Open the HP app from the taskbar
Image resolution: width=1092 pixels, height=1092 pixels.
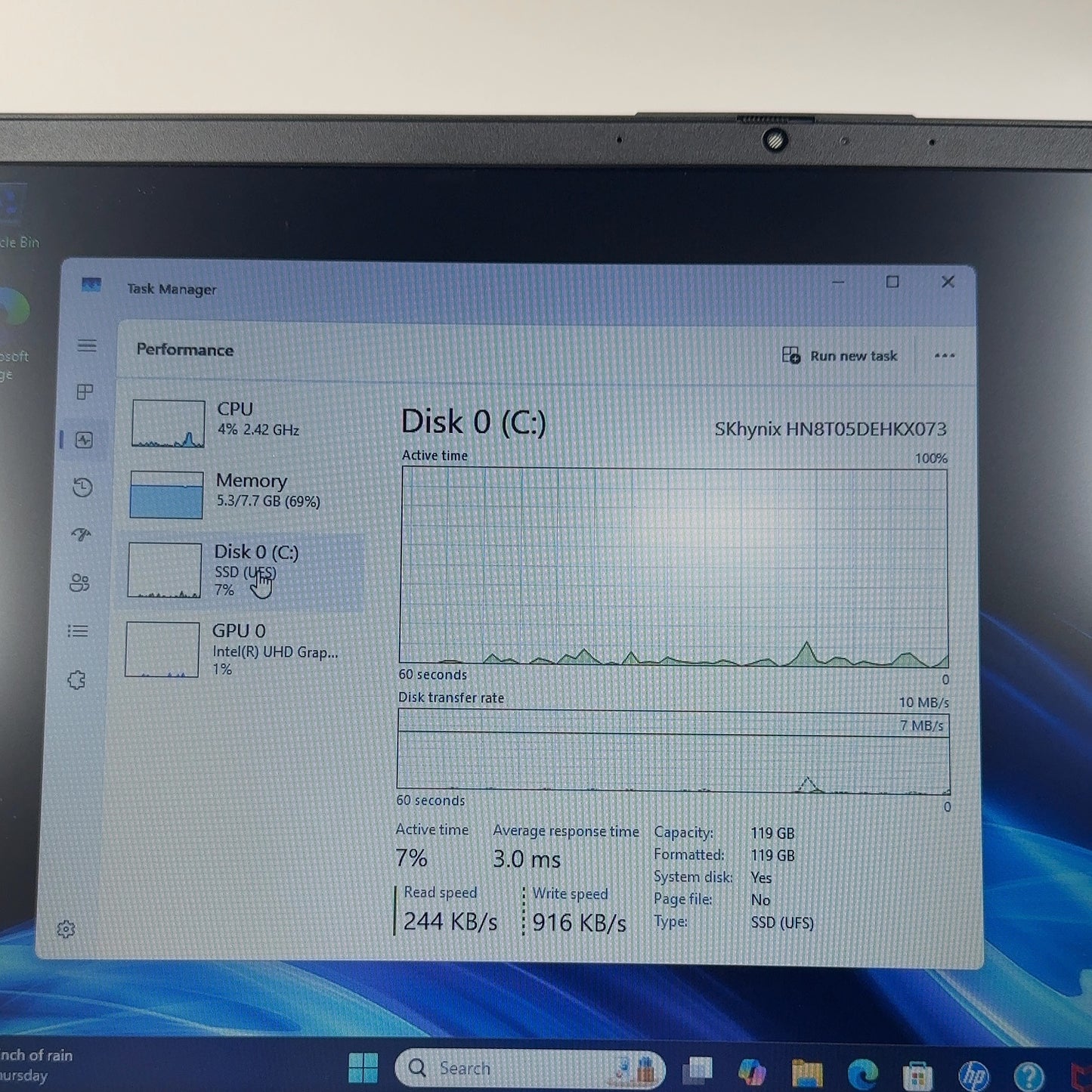pos(973,1075)
